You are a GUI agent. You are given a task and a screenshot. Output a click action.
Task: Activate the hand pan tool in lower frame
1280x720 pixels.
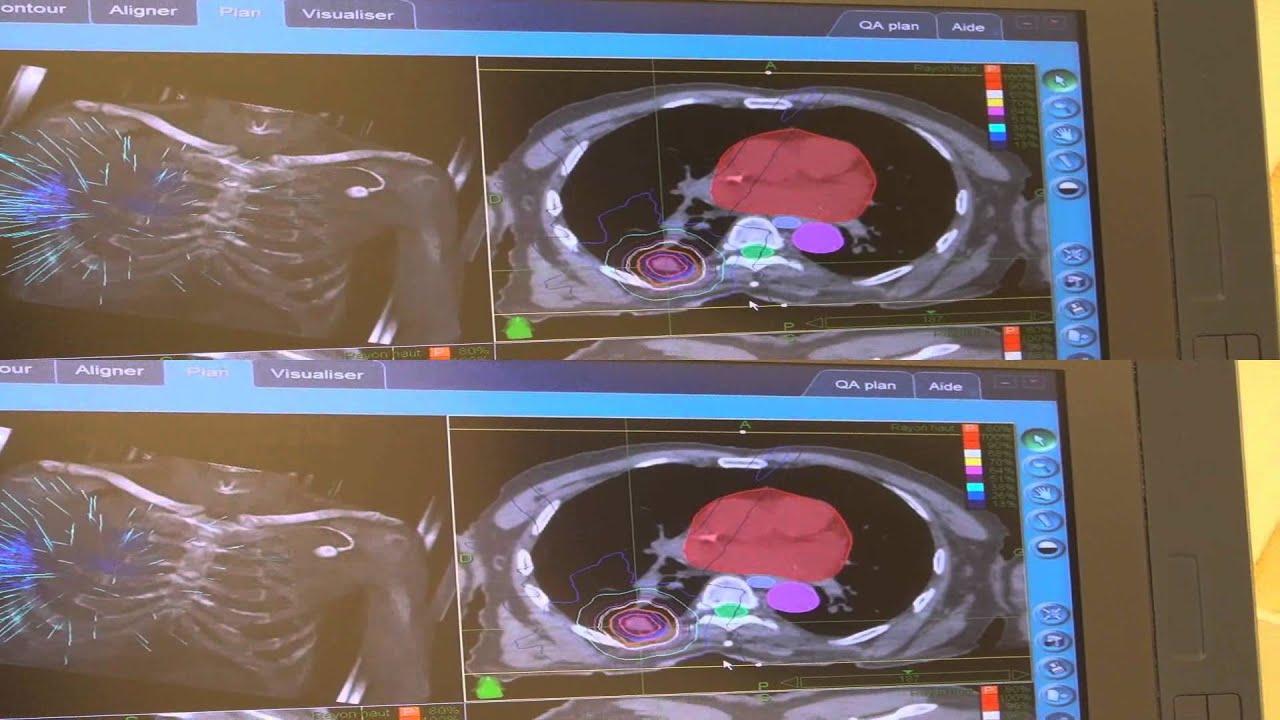(1044, 493)
